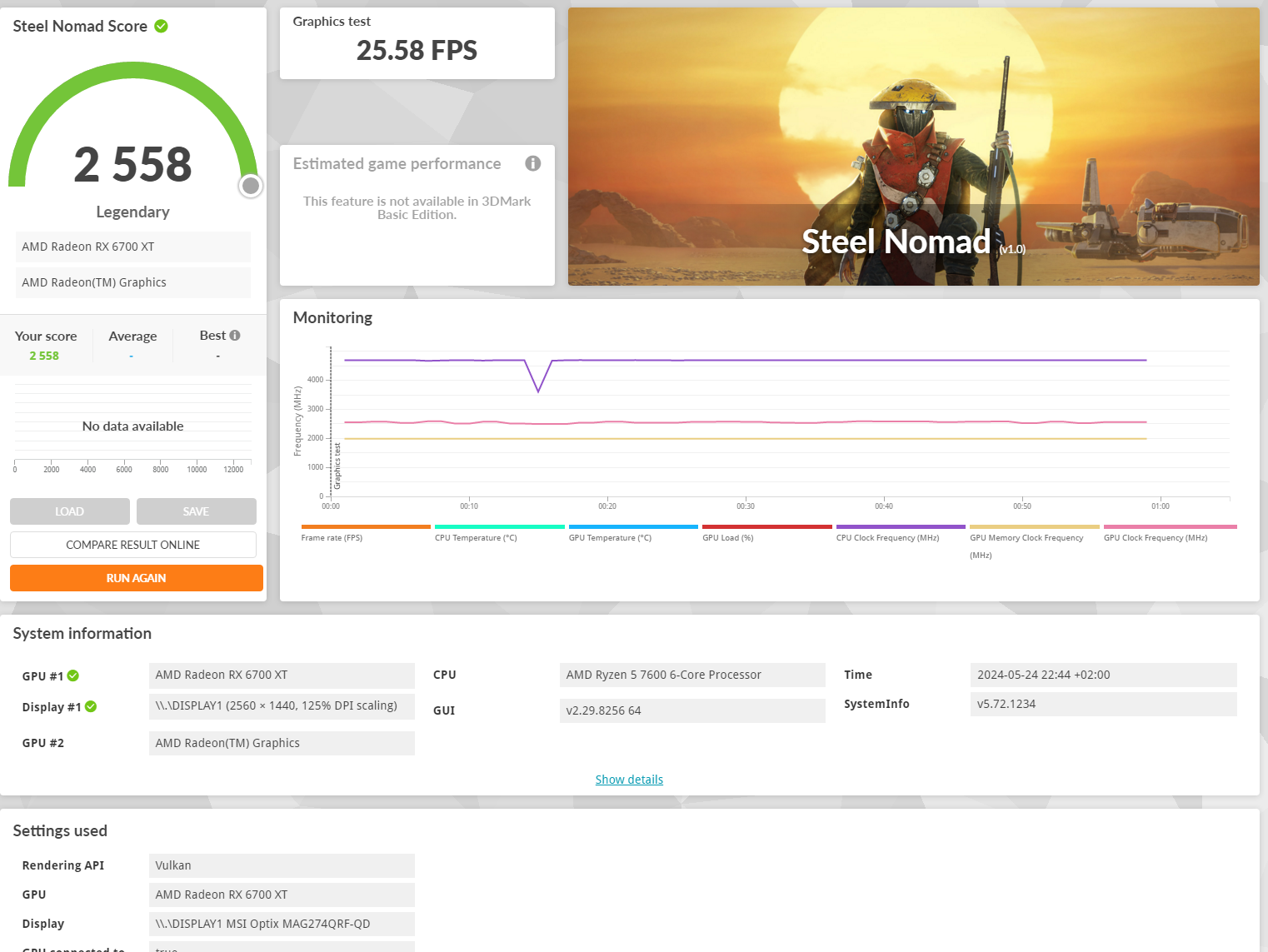1268x952 pixels.
Task: Click the Rendering API Vulkan value
Action: click(282, 865)
